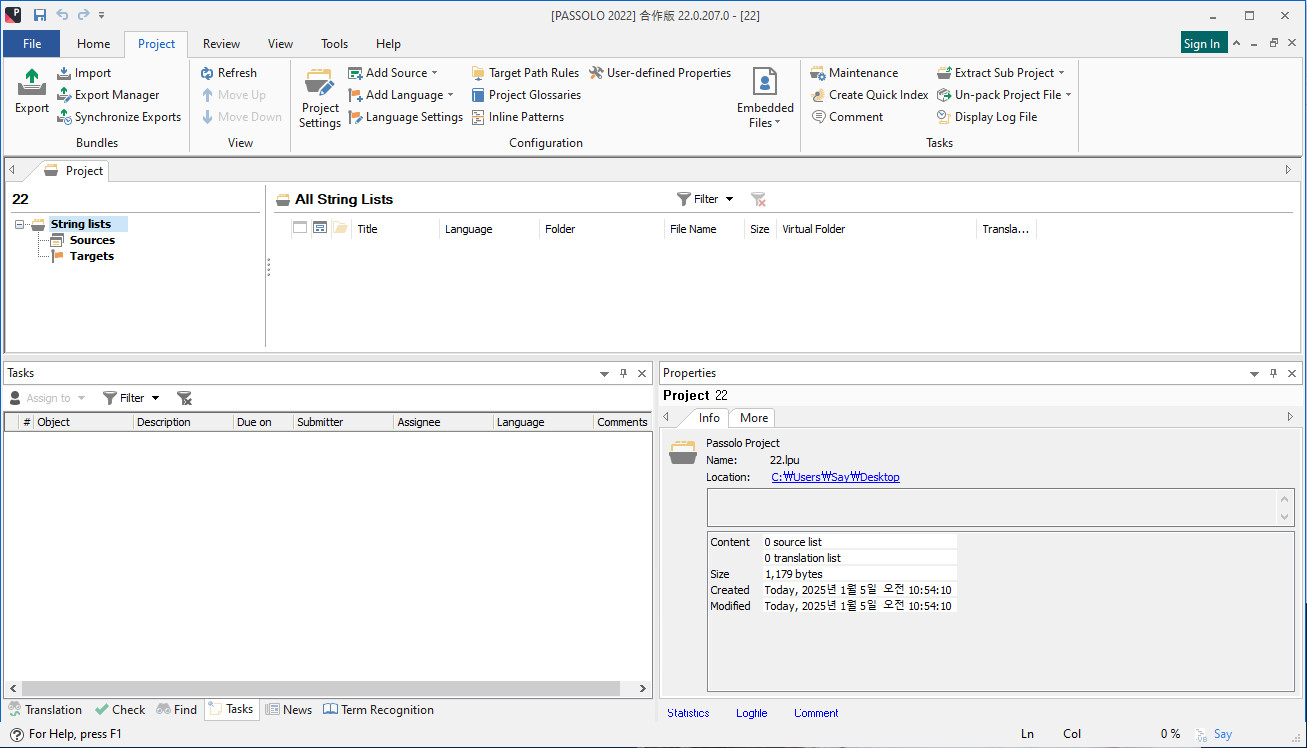Click the Export bundle icon
The width and height of the screenshot is (1307, 748).
point(32,92)
